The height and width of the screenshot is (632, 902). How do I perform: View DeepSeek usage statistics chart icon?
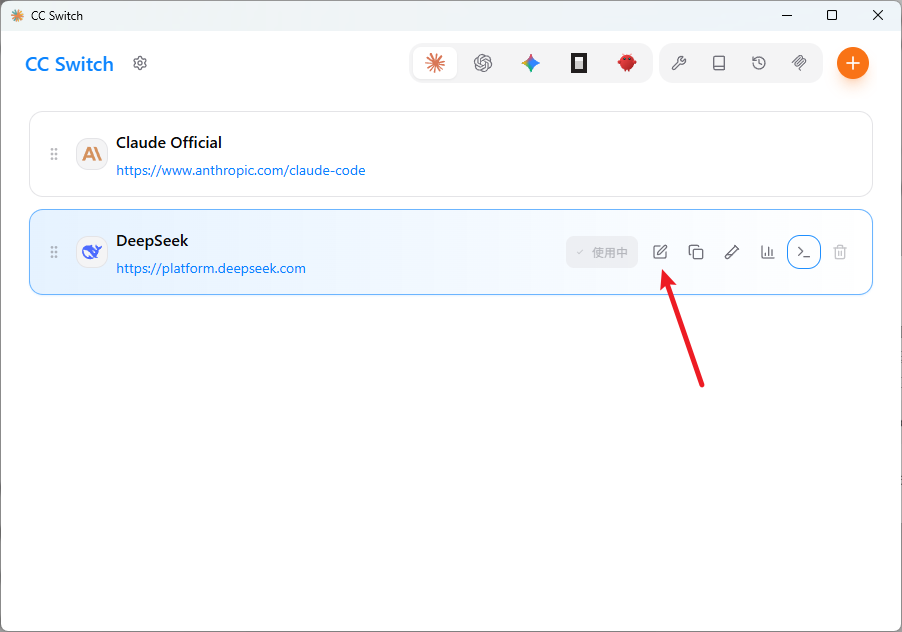click(767, 252)
